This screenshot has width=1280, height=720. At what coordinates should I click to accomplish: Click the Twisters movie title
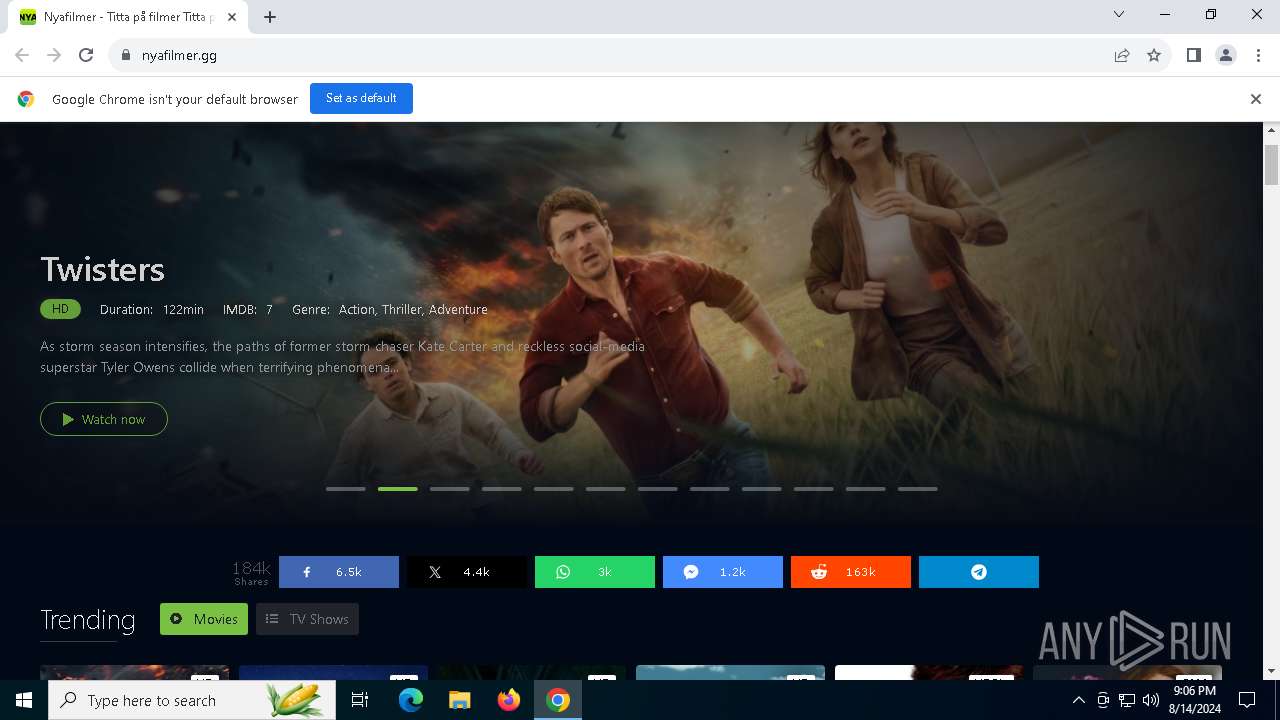tap(102, 269)
